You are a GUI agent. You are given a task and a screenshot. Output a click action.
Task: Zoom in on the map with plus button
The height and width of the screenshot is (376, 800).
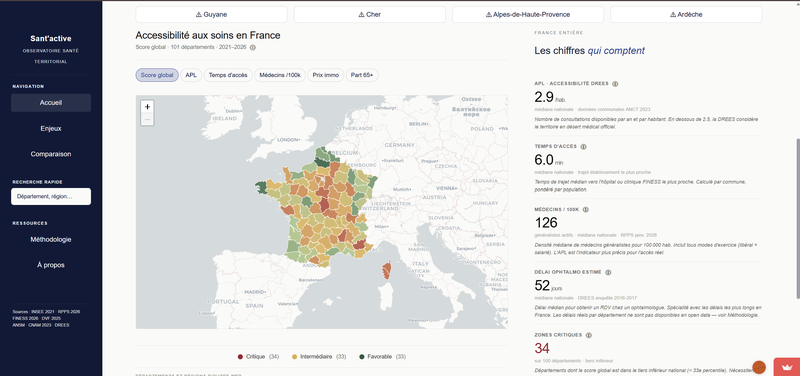[147, 107]
